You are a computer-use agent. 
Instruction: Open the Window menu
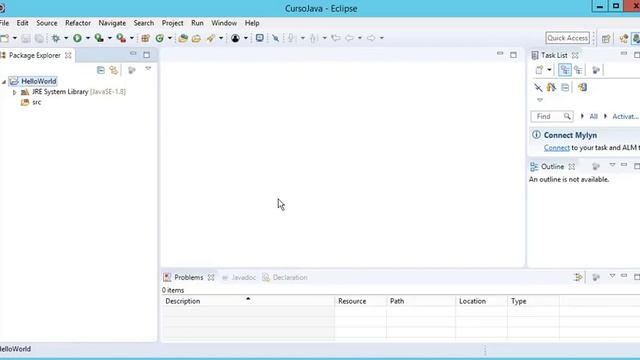pyautogui.click(x=224, y=23)
